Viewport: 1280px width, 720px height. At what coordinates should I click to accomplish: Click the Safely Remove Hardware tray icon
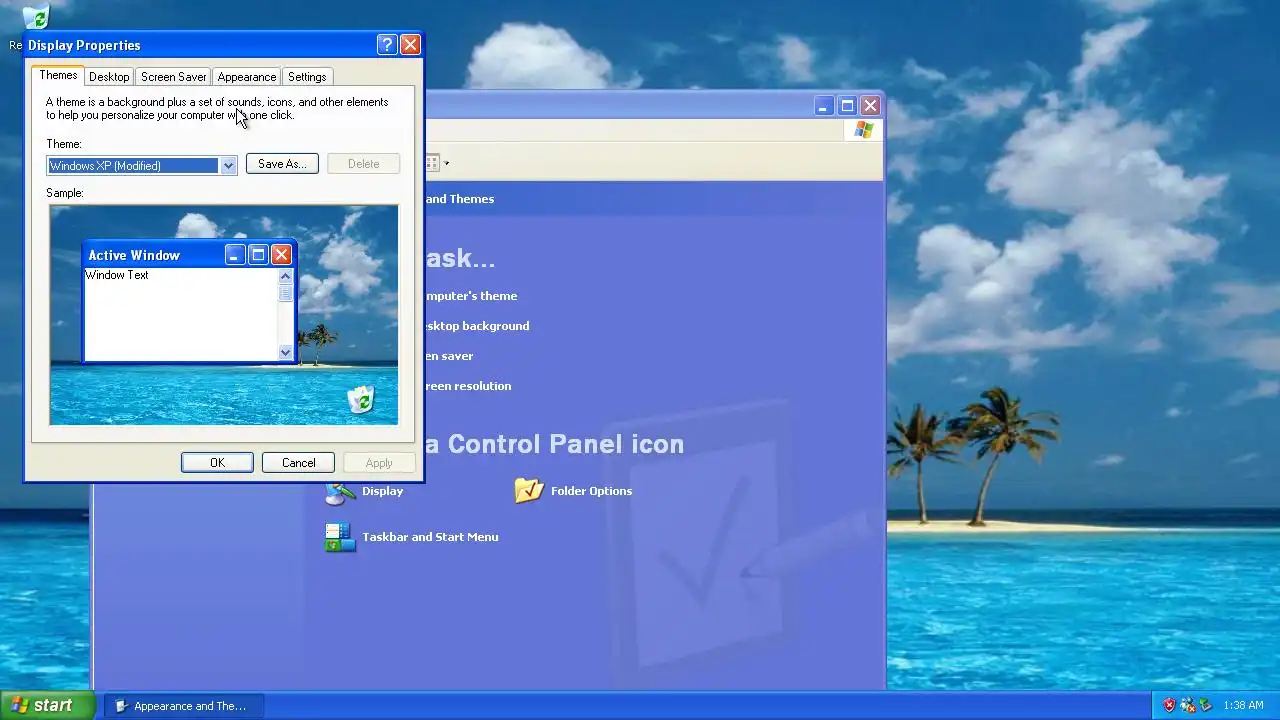(1204, 706)
